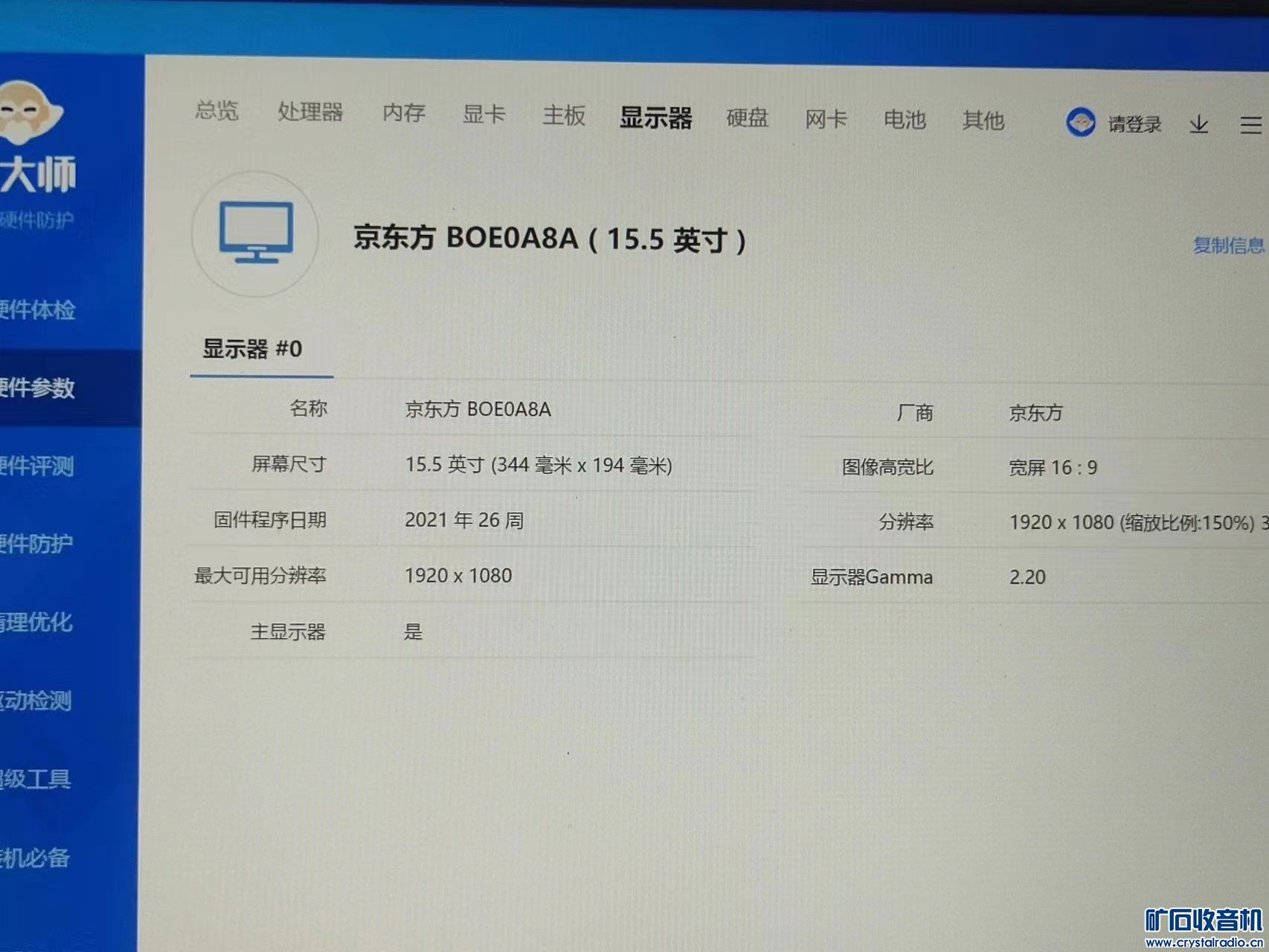Image resolution: width=1269 pixels, height=952 pixels.
Task: Switch to the 其他 tab
Action: pos(983,120)
